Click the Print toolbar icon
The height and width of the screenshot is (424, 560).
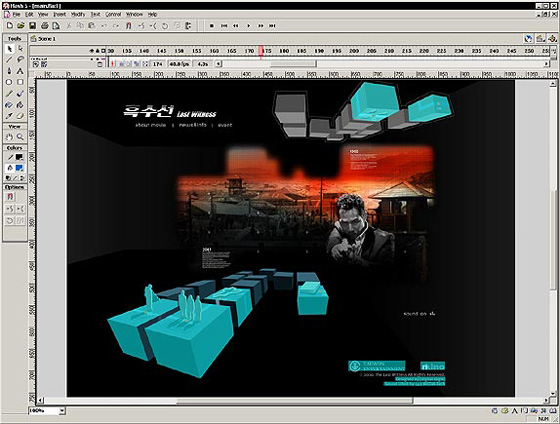pos(45,26)
